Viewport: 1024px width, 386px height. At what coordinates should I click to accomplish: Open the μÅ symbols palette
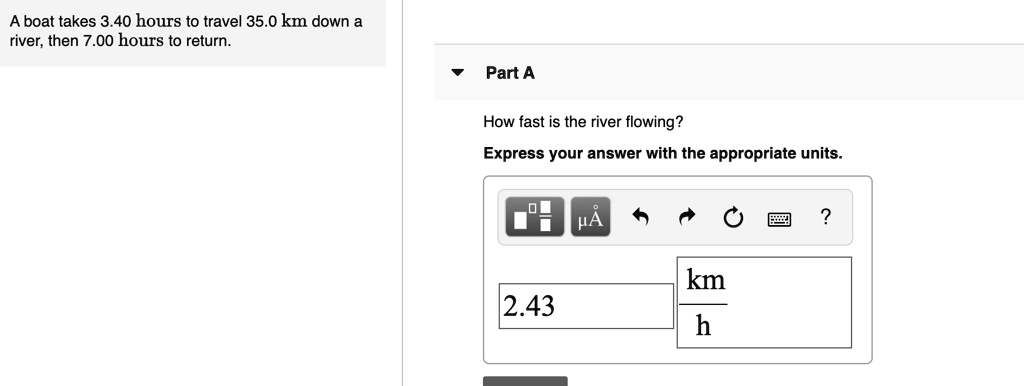tap(590, 216)
